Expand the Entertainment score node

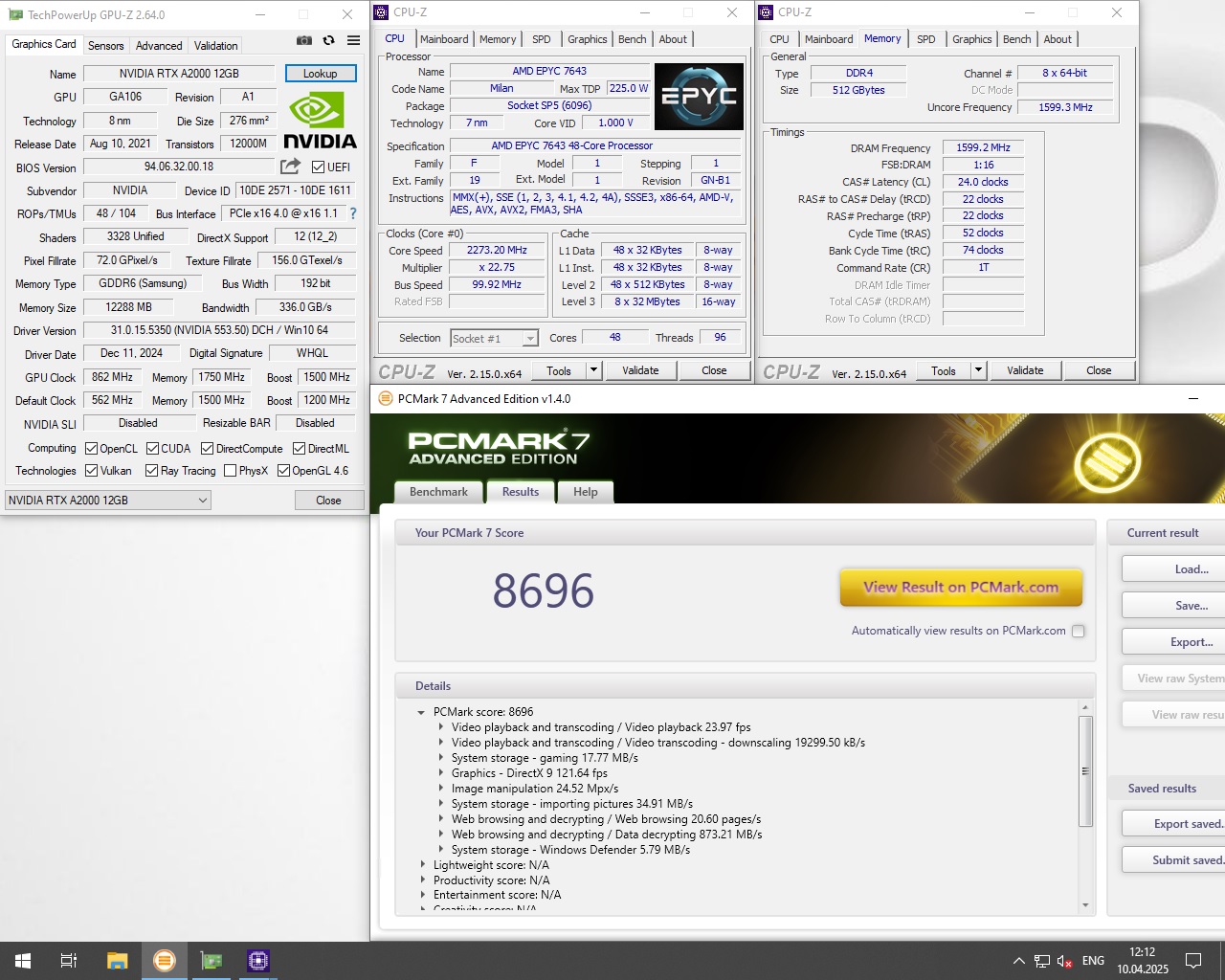coord(423,896)
